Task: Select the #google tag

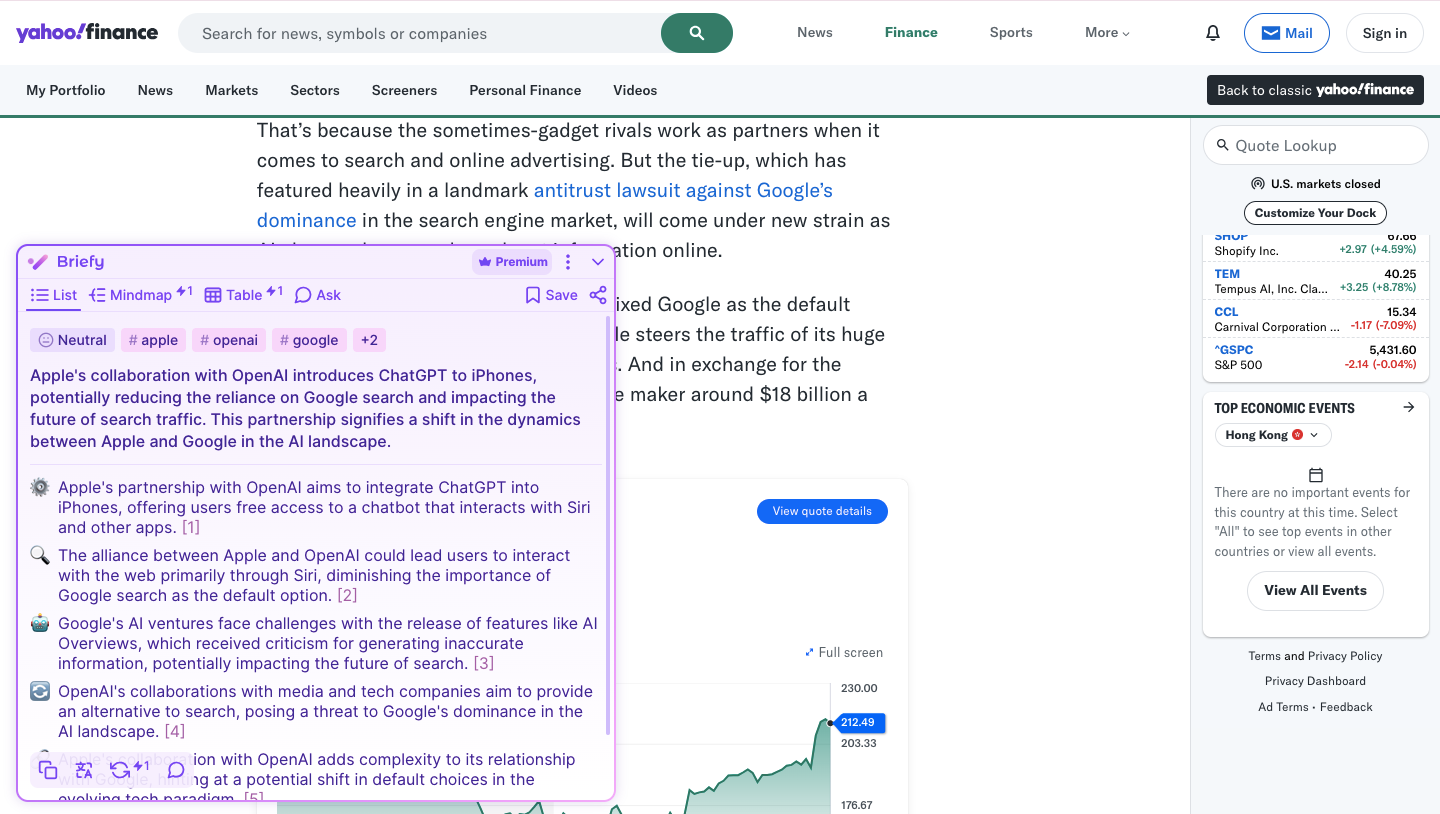Action: [x=309, y=340]
